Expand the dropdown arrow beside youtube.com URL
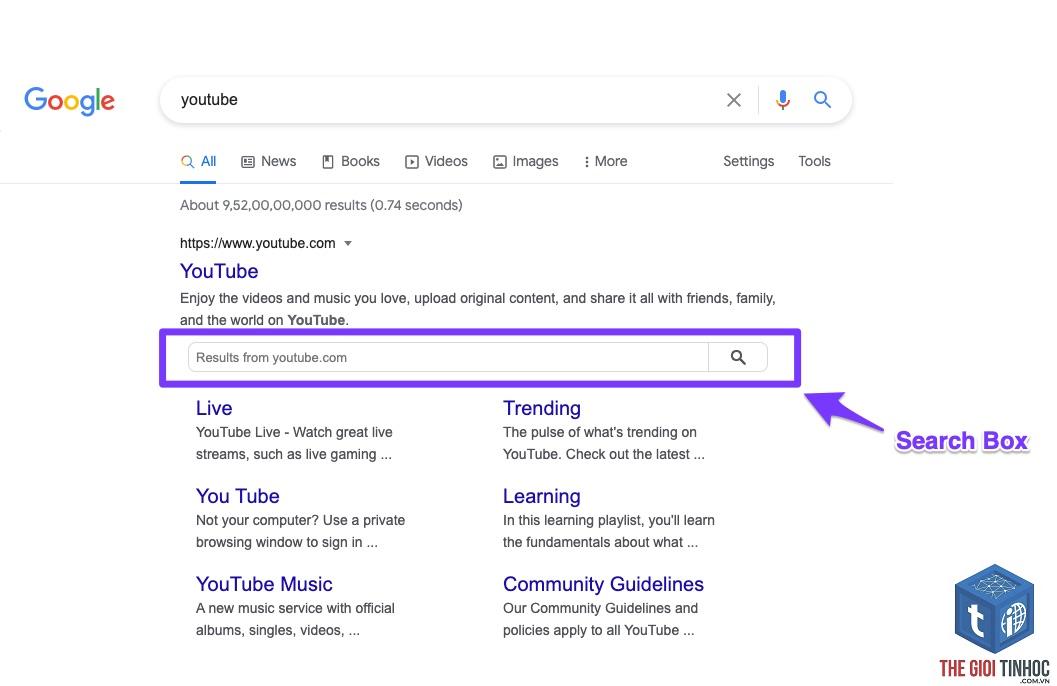This screenshot has height=686, width=1057. (348, 243)
